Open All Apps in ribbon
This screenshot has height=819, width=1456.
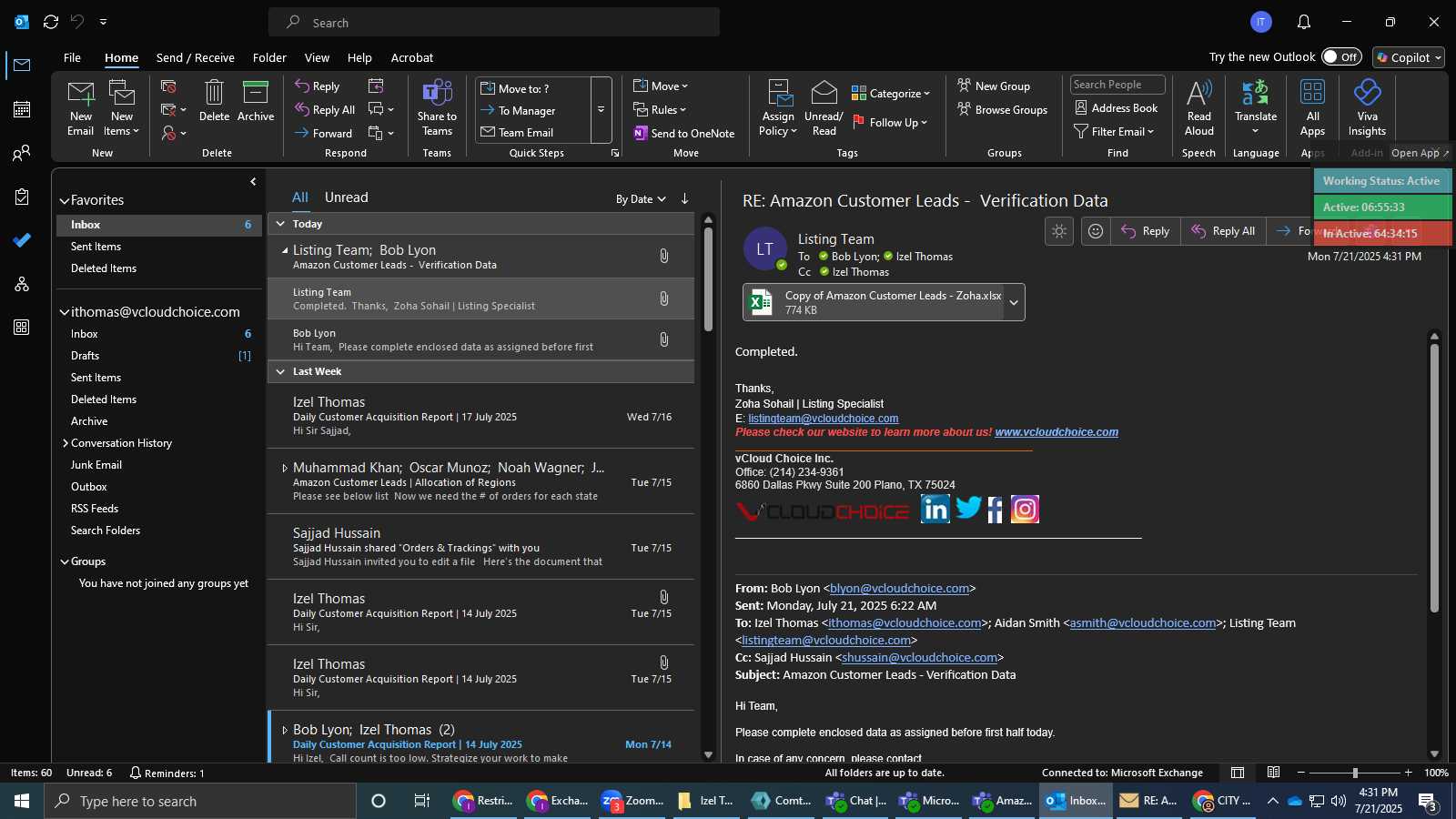coord(1312,107)
